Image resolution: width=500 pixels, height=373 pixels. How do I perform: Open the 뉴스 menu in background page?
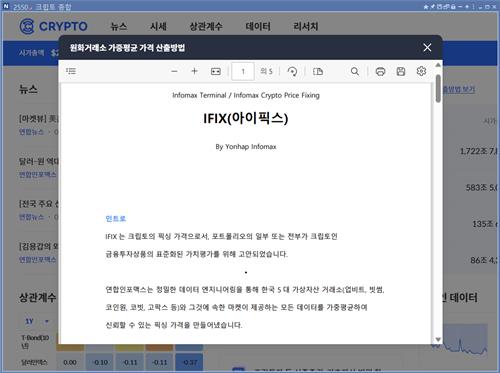pyautogui.click(x=119, y=26)
